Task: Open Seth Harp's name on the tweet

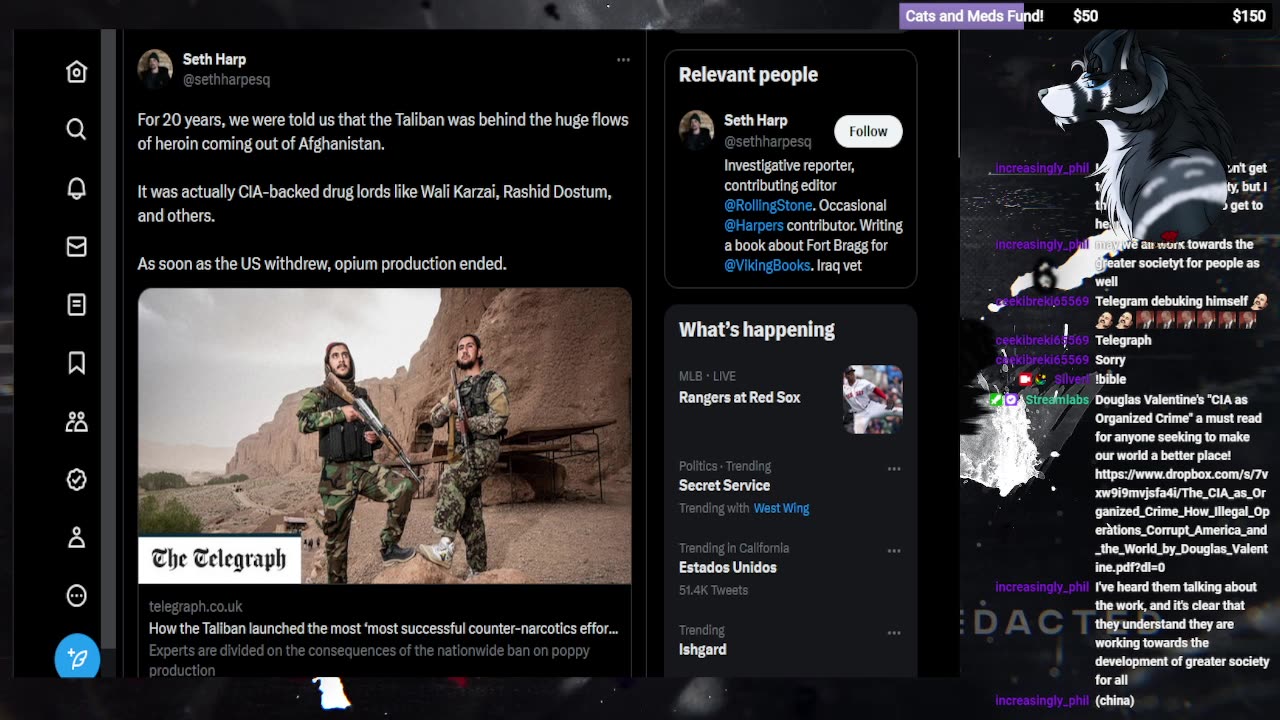Action: click(x=214, y=59)
